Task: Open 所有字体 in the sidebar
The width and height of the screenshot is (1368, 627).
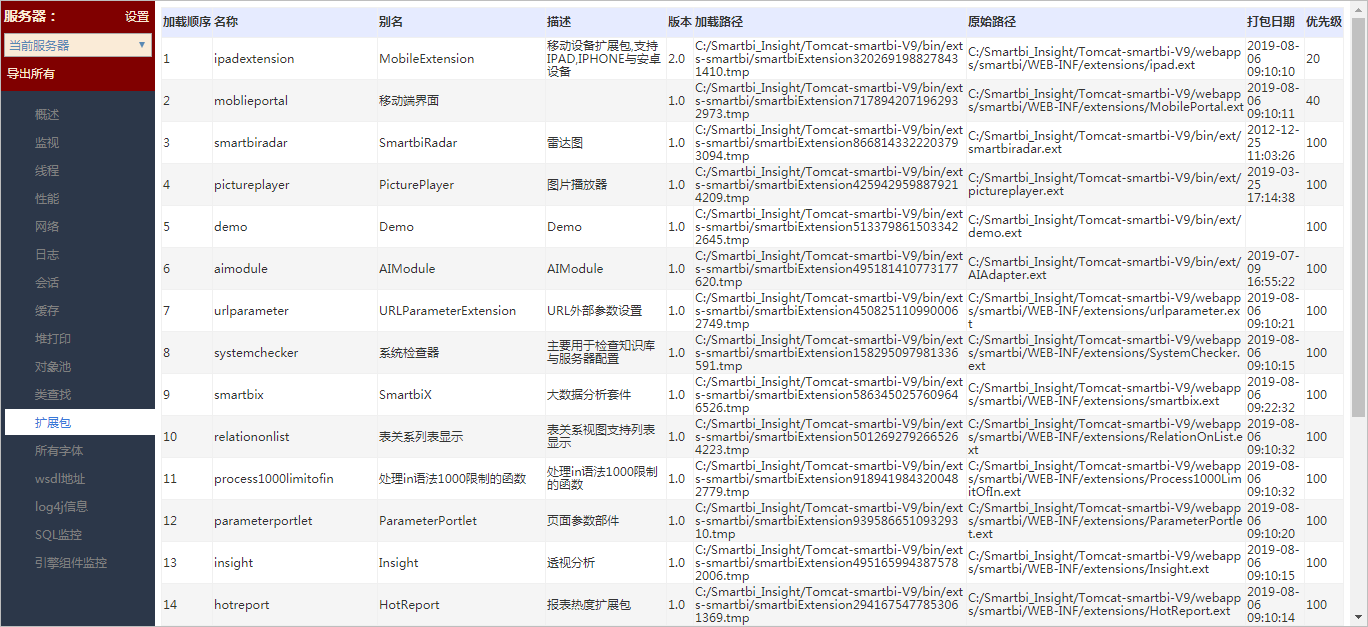Action: (x=59, y=451)
